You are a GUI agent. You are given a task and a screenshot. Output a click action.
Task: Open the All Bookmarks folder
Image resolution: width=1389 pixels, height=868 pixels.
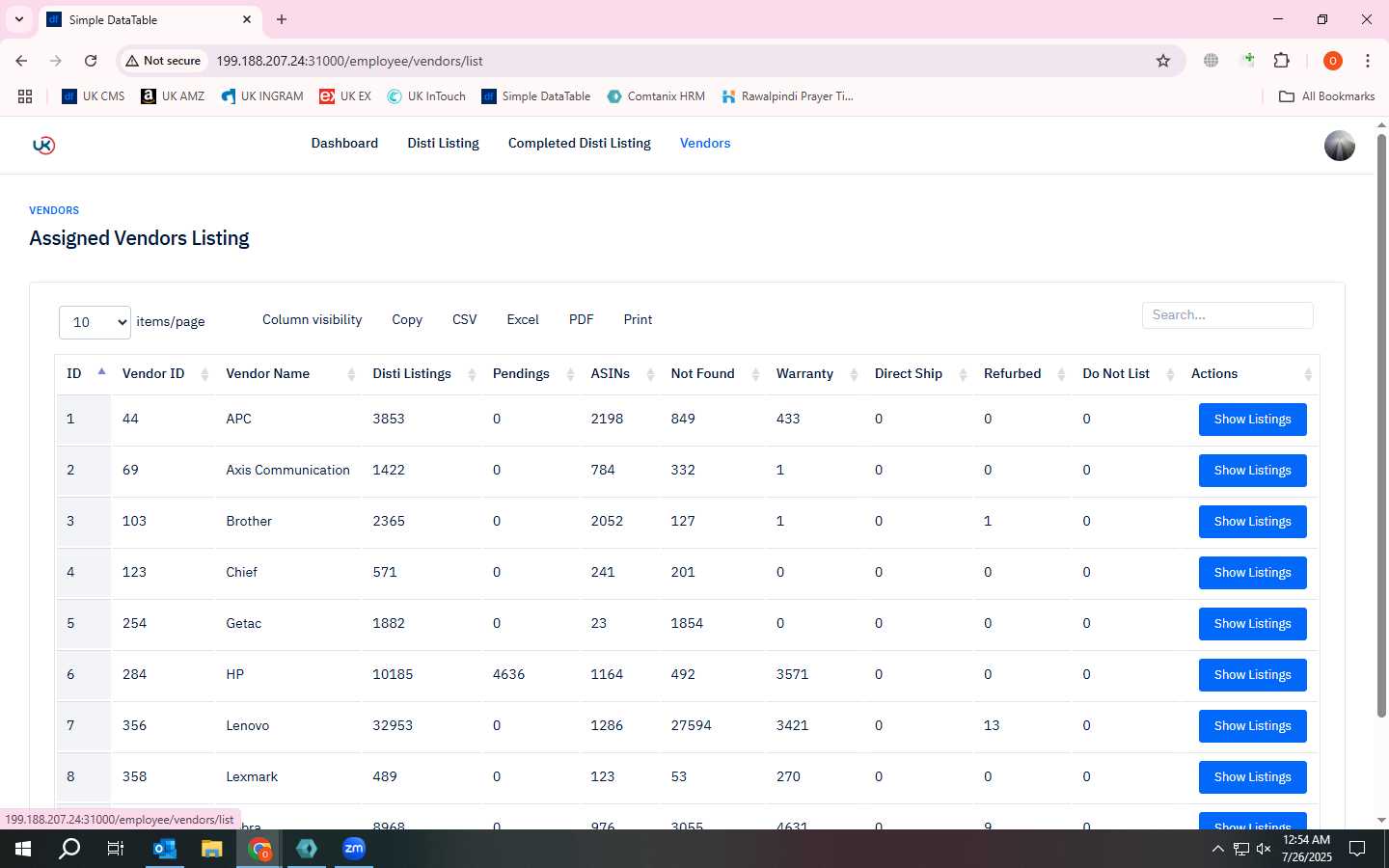pos(1326,96)
